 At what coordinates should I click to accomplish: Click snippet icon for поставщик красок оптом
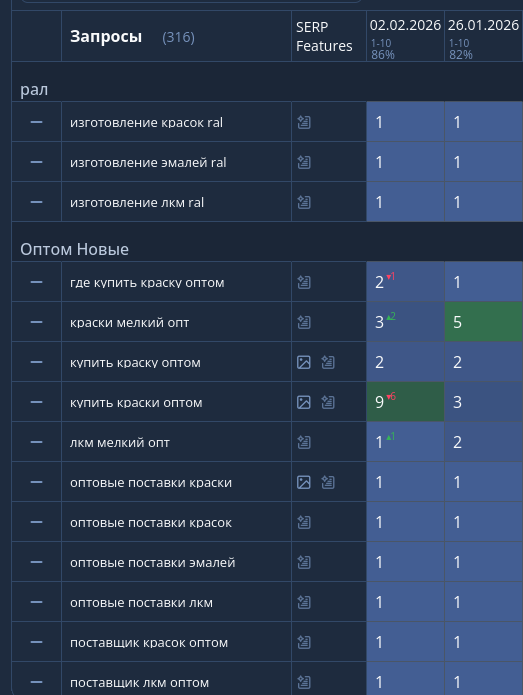304,642
